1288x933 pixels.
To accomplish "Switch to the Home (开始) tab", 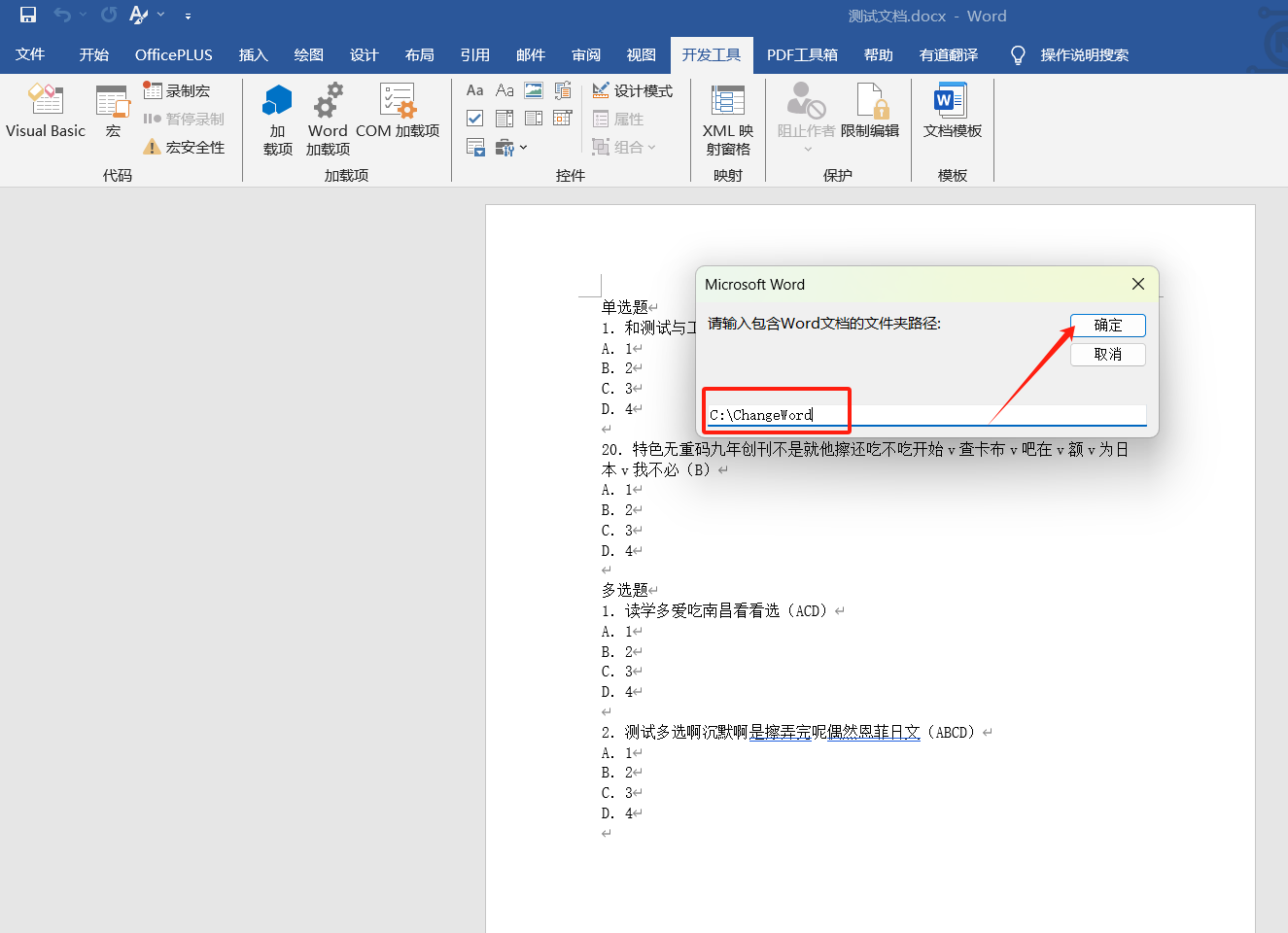I will tap(94, 54).
